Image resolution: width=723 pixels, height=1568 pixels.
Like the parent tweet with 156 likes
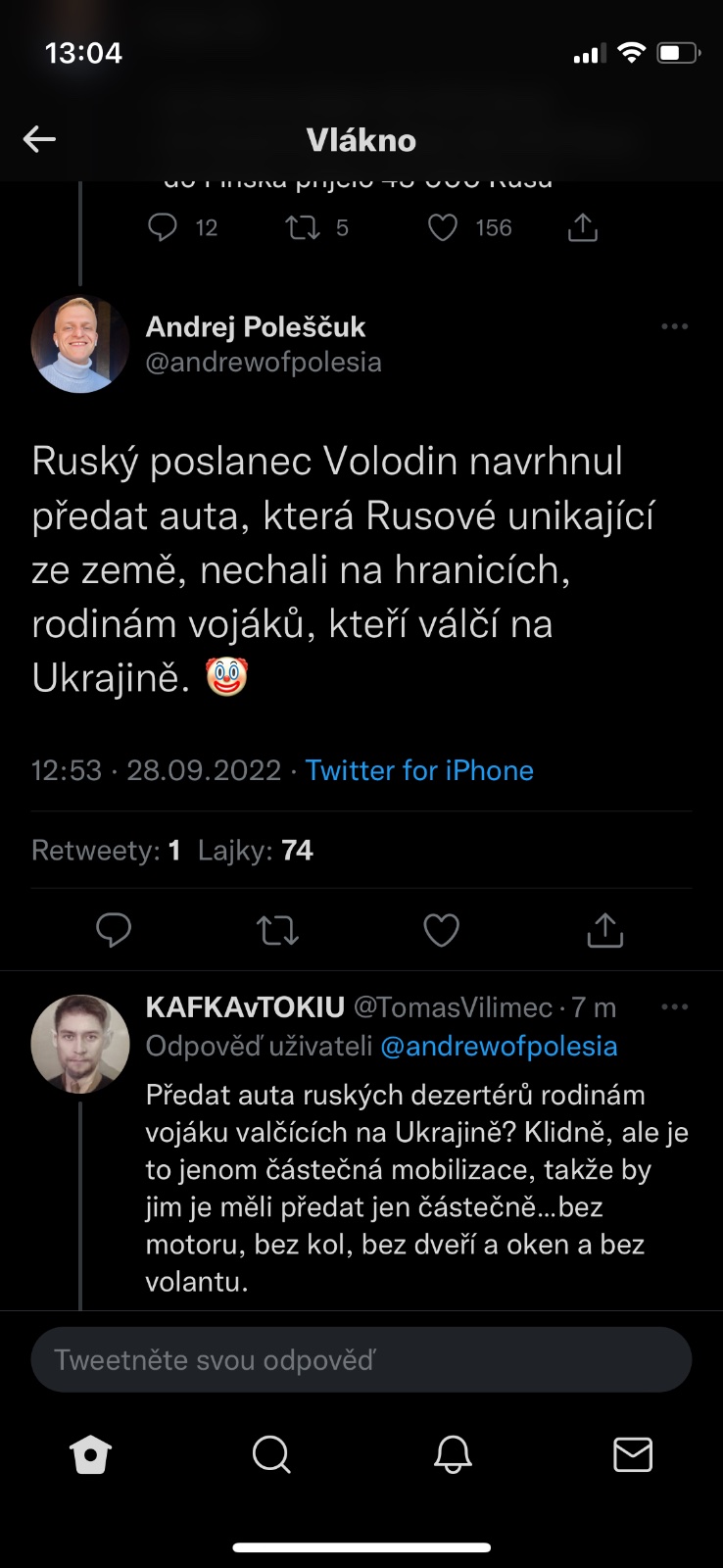tap(443, 228)
